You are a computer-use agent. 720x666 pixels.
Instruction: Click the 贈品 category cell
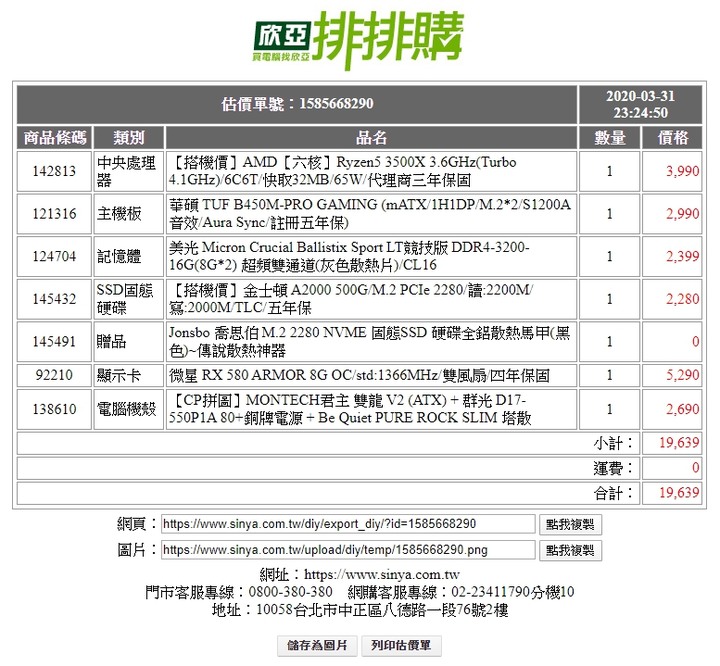(129, 342)
